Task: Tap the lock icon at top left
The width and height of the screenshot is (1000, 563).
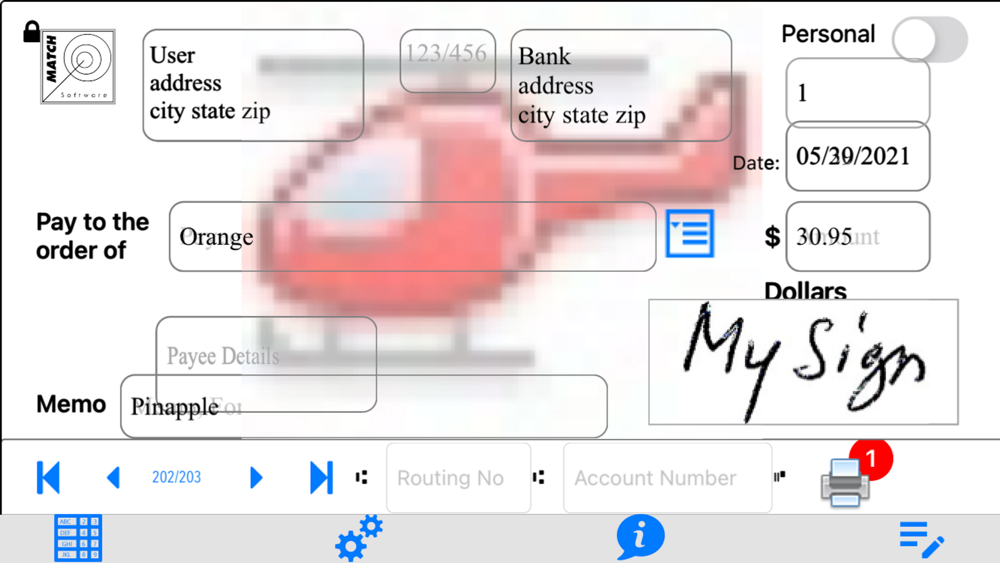Action: pos(31,31)
